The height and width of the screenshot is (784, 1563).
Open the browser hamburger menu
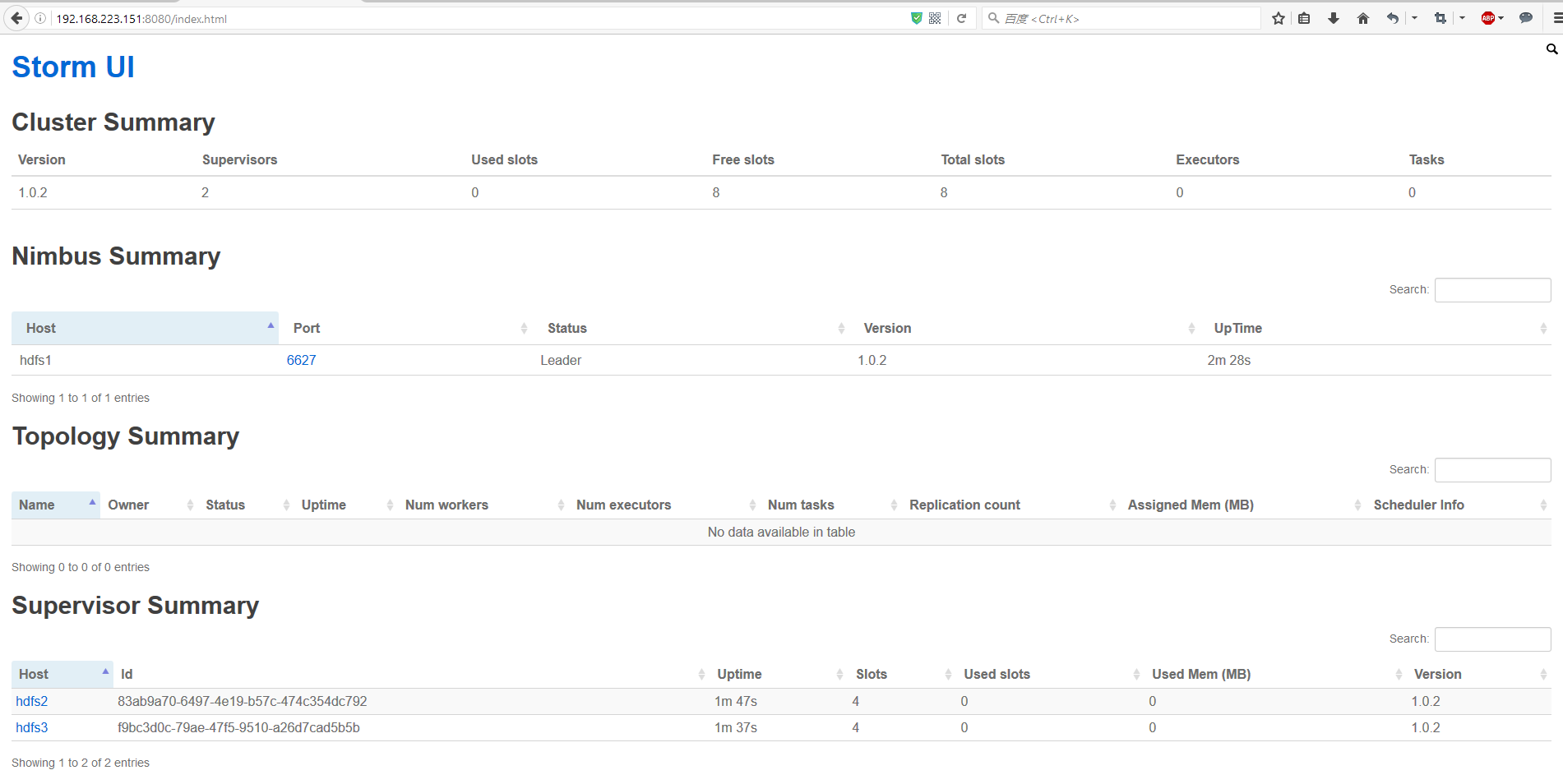coord(1556,18)
